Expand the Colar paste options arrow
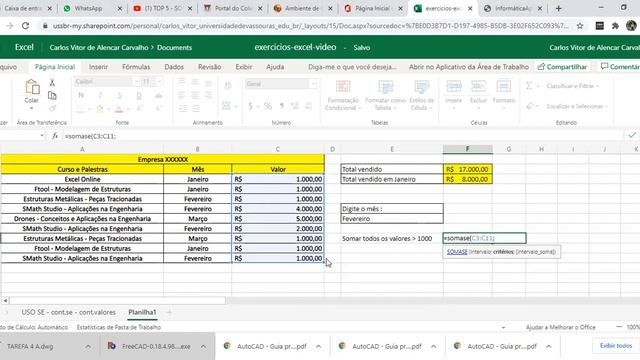 pos(31,109)
